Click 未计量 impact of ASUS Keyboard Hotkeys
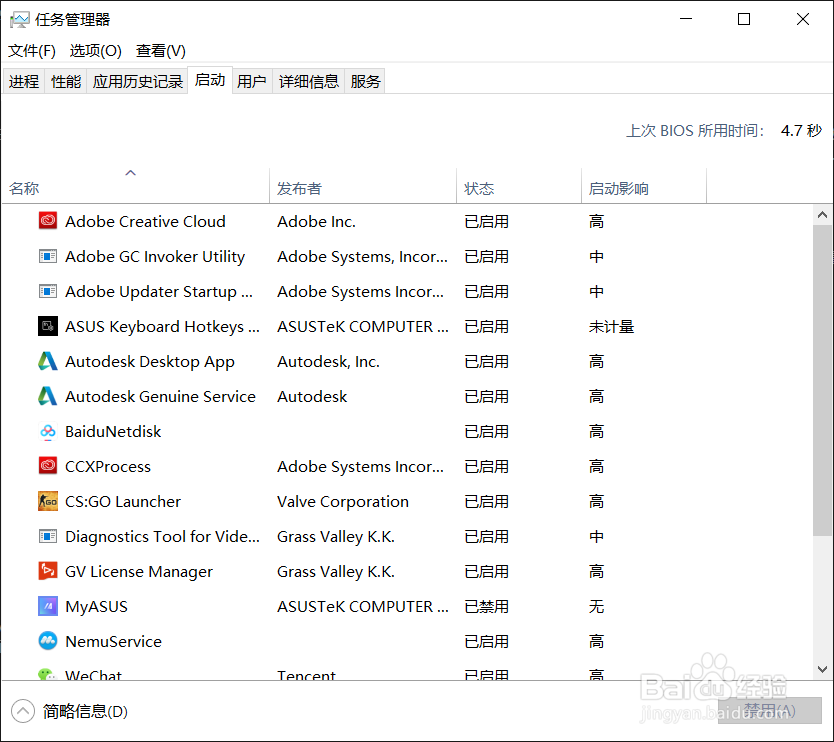This screenshot has height=742, width=834. point(611,327)
